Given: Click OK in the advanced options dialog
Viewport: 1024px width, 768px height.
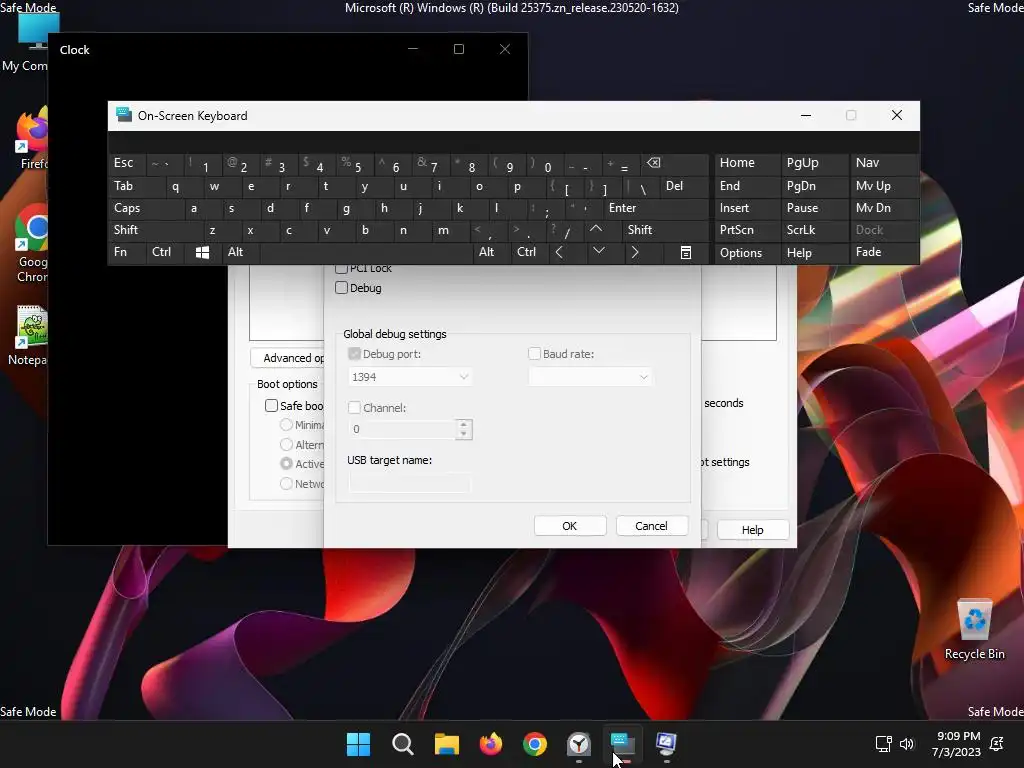Looking at the screenshot, I should click(569, 526).
